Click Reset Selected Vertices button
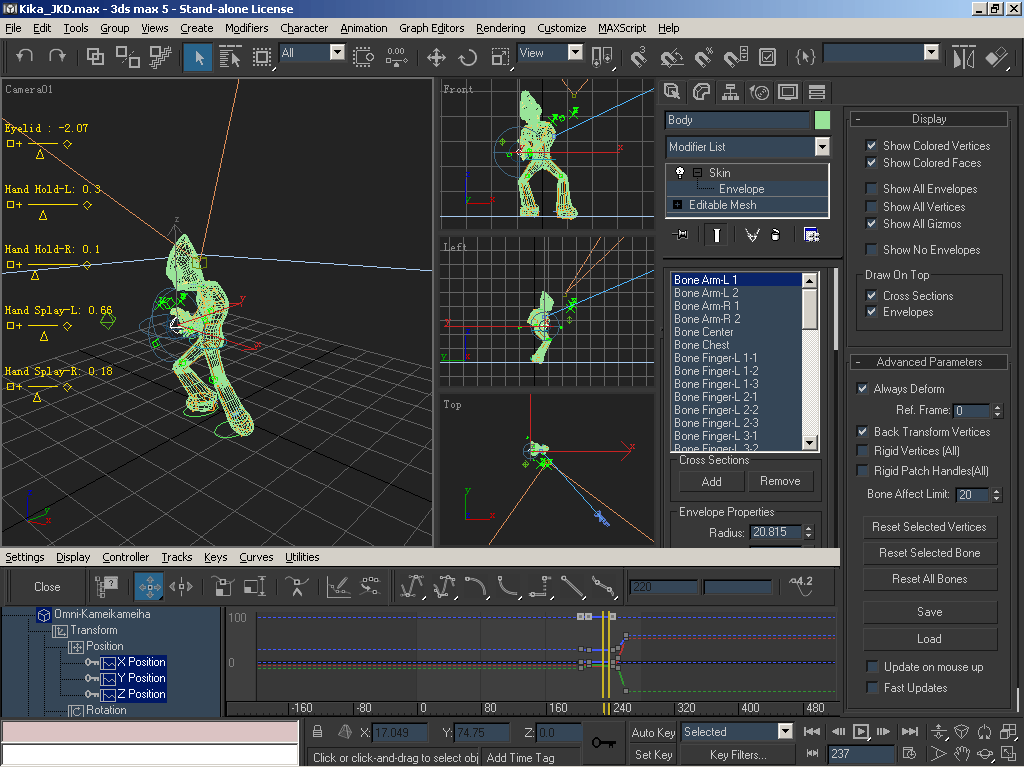 point(929,526)
